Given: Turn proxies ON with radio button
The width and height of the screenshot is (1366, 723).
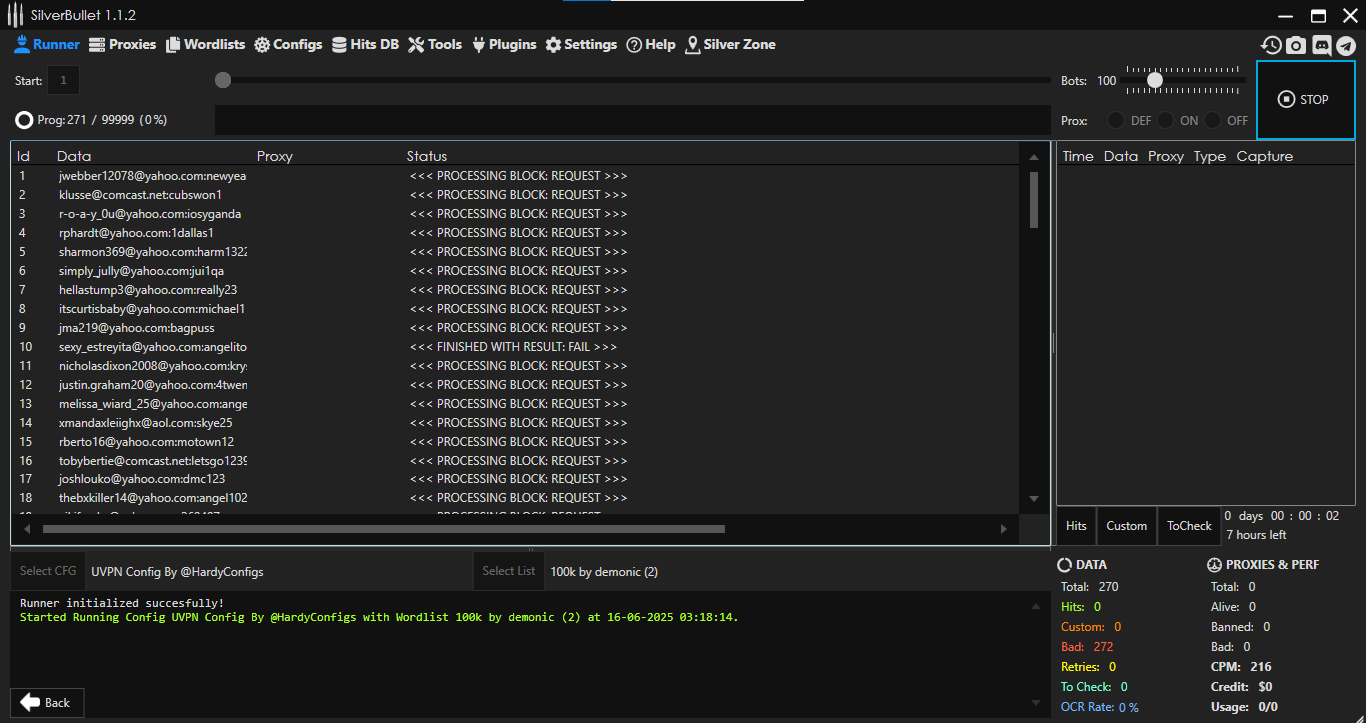Looking at the screenshot, I should pyautogui.click(x=1166, y=120).
